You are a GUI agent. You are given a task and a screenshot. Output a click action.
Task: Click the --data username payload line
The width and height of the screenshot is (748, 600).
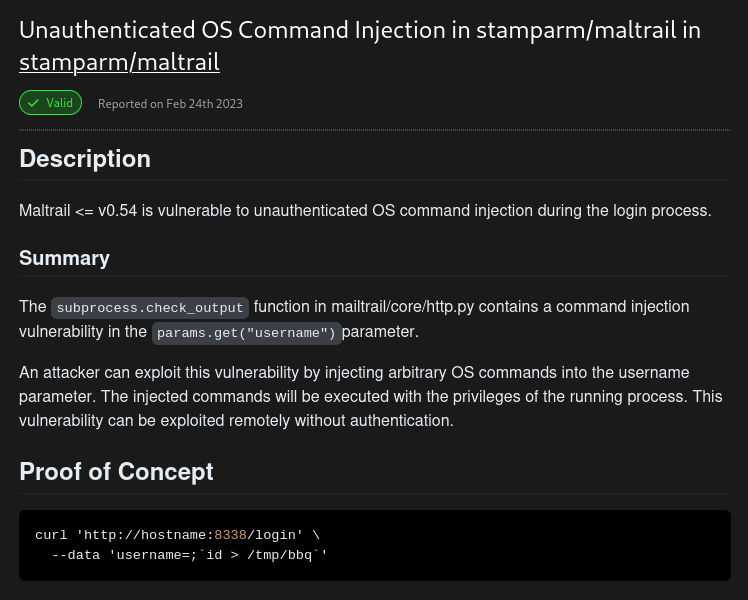(189, 555)
